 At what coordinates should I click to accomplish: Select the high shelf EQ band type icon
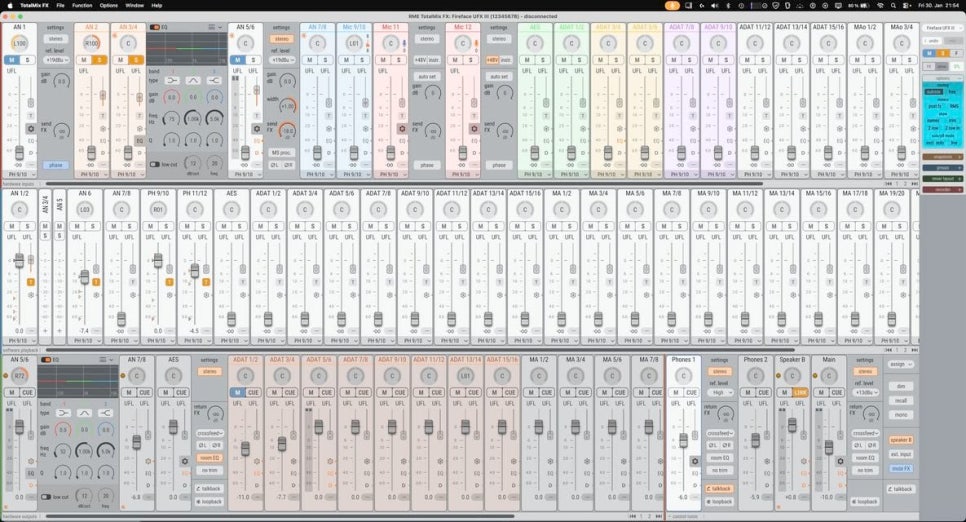click(215, 78)
